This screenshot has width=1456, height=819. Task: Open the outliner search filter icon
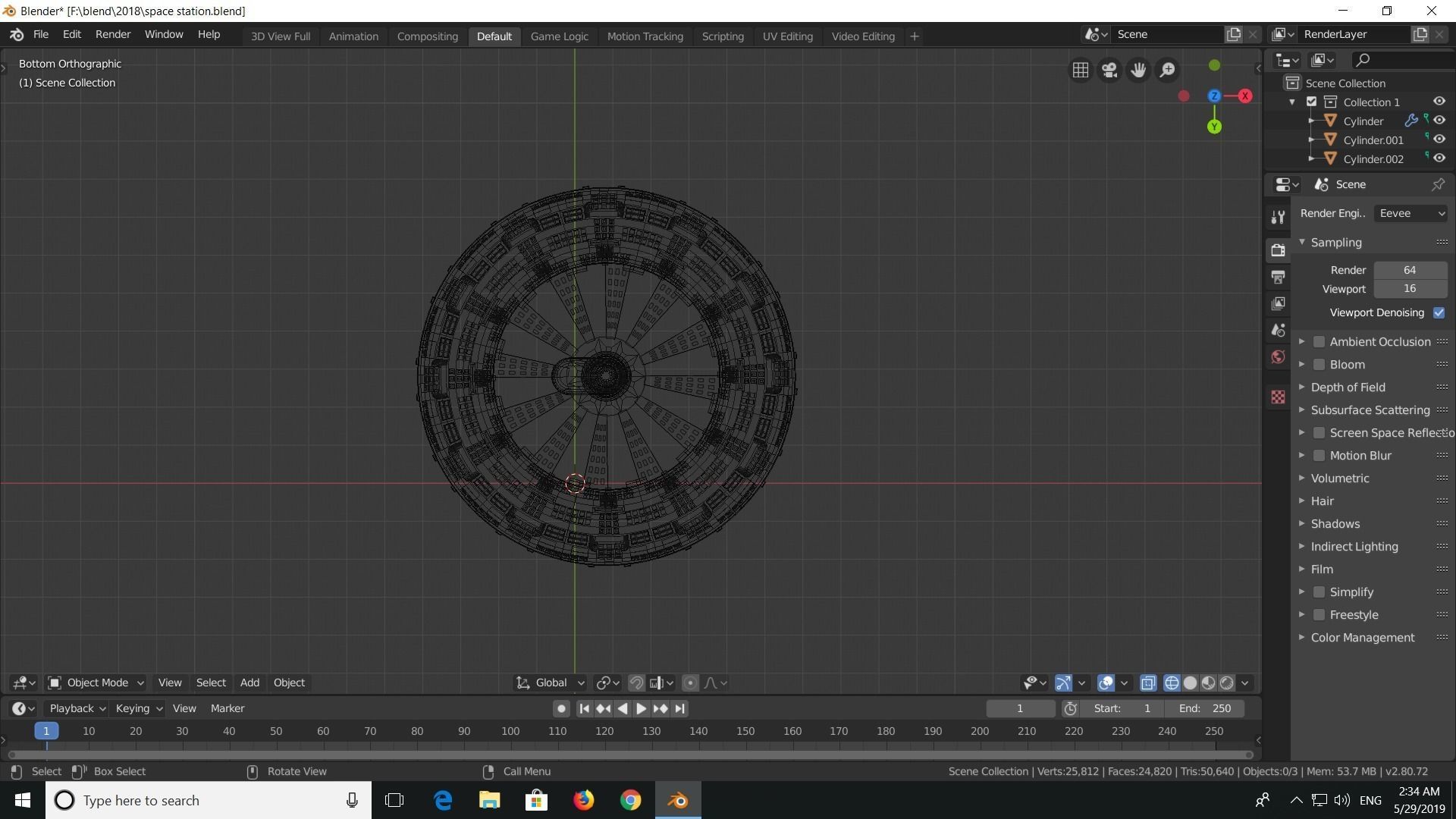point(1363,60)
